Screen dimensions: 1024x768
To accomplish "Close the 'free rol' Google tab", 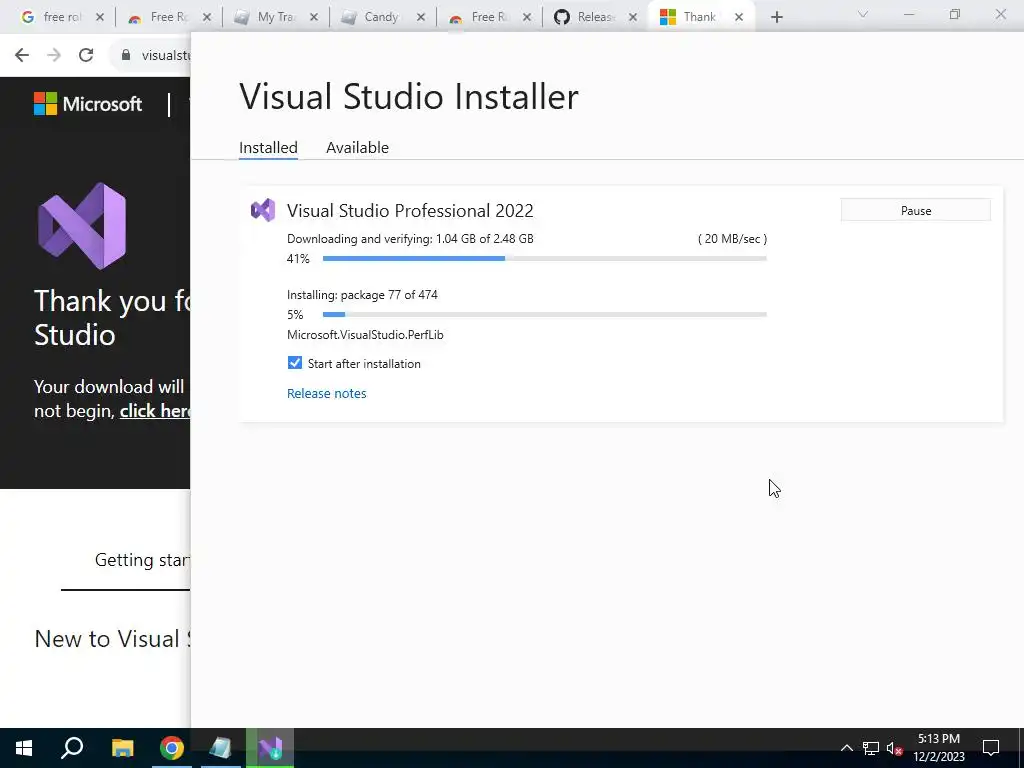I will (x=99, y=18).
